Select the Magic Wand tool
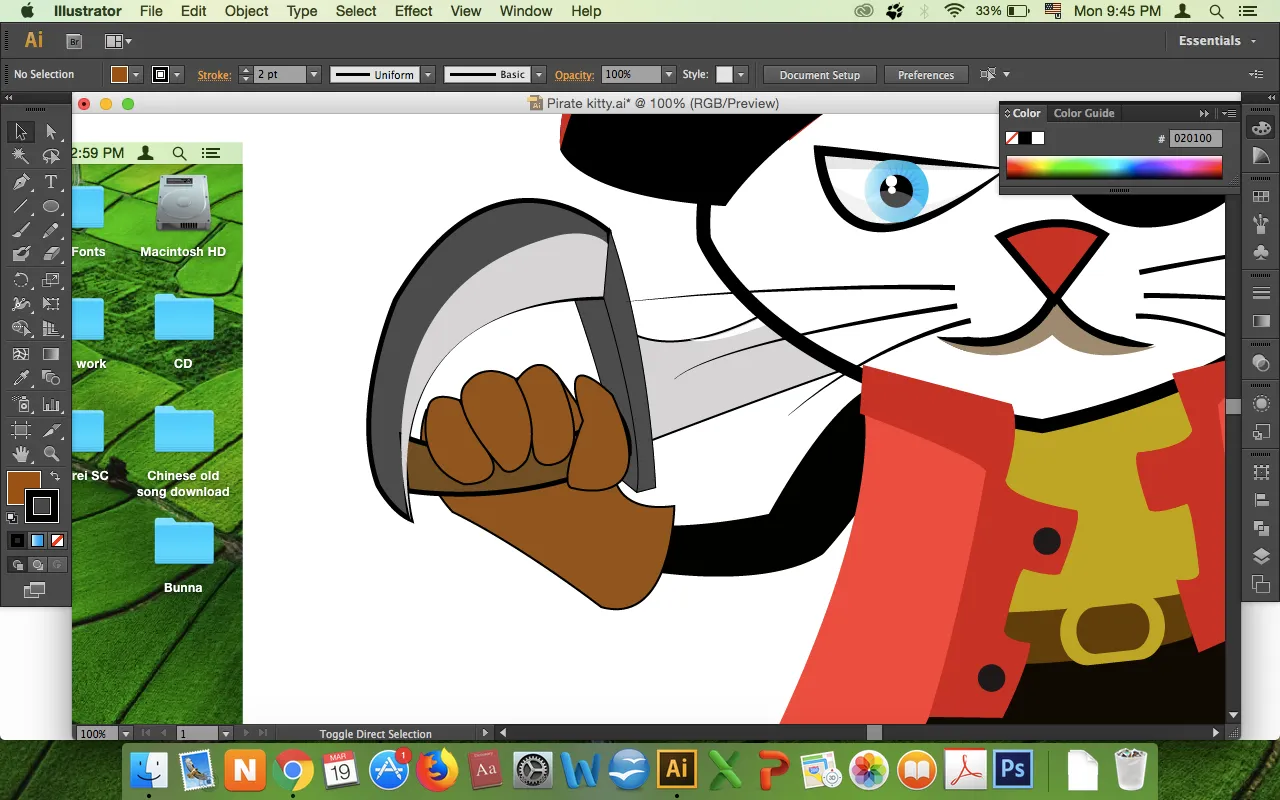 click(20, 156)
